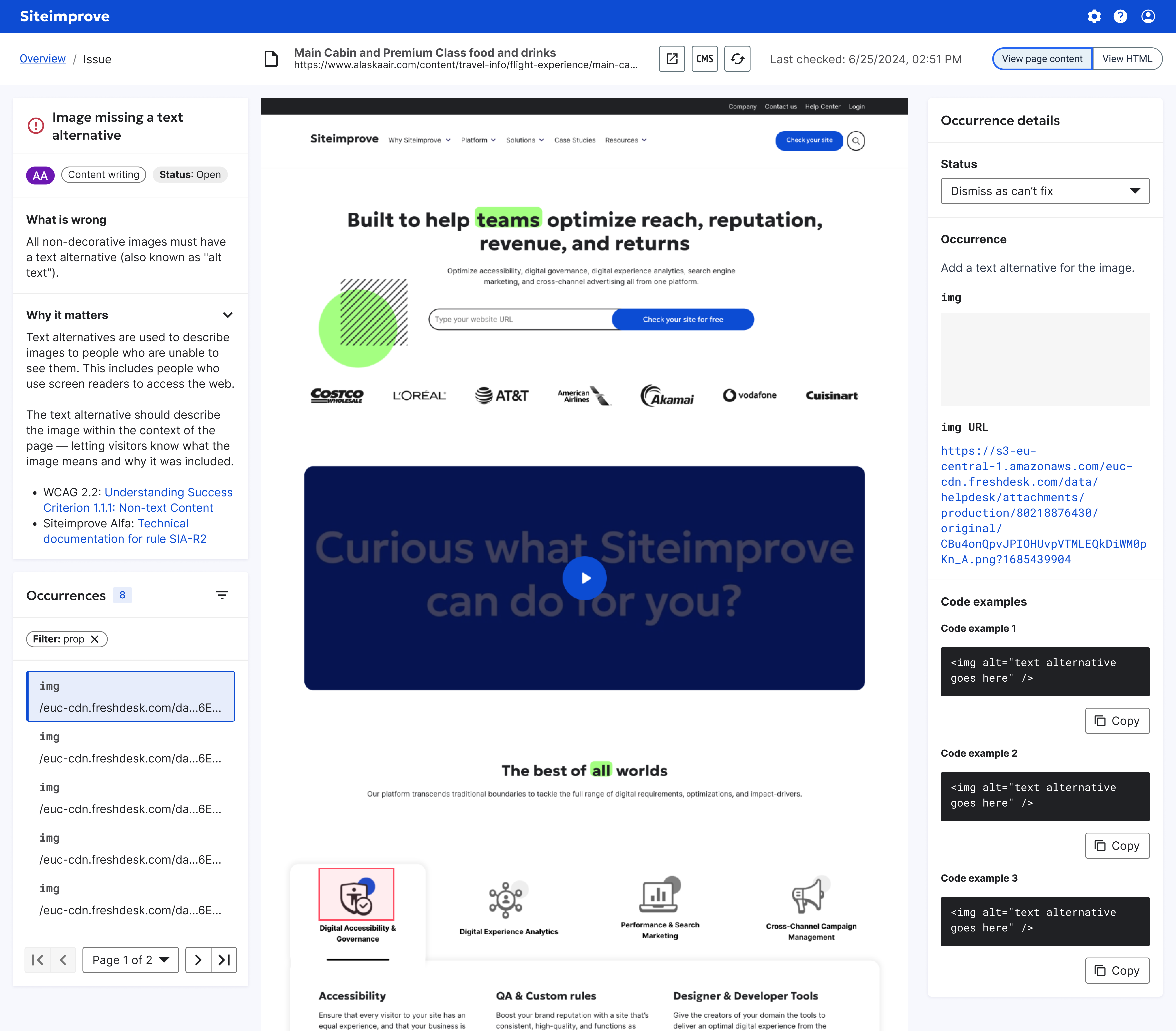The height and width of the screenshot is (1031, 1176).
Task: Remove the prop filter chip
Action: pyautogui.click(x=95, y=639)
